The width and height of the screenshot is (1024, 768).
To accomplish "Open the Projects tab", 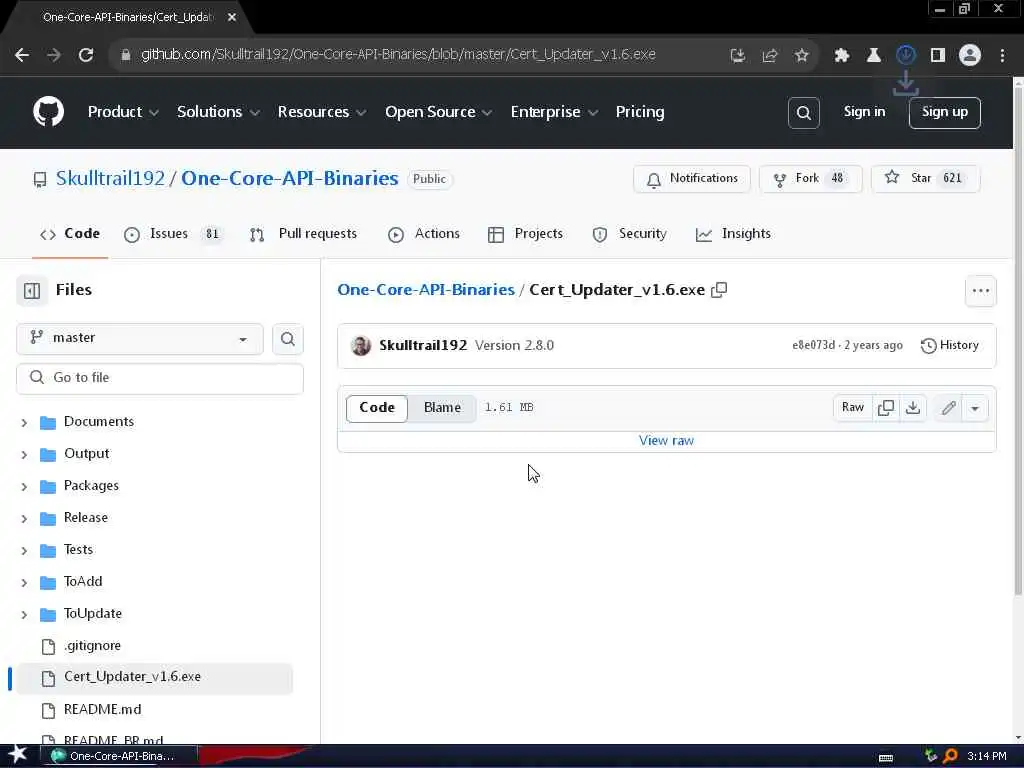I will [x=525, y=234].
